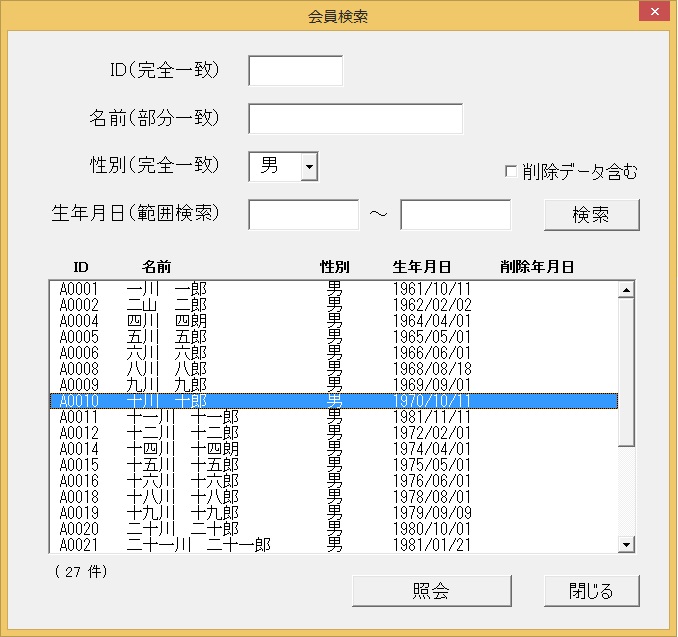
Task: Enable the 削除データ含む checkbox
Action: [511, 171]
